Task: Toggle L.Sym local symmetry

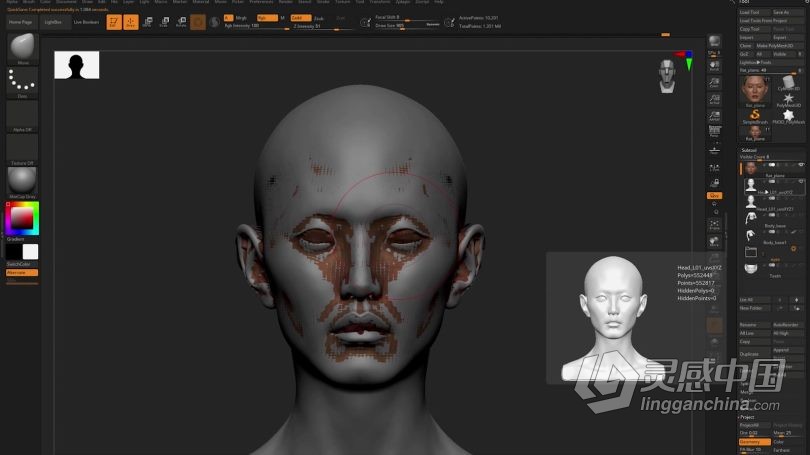Action: click(714, 166)
